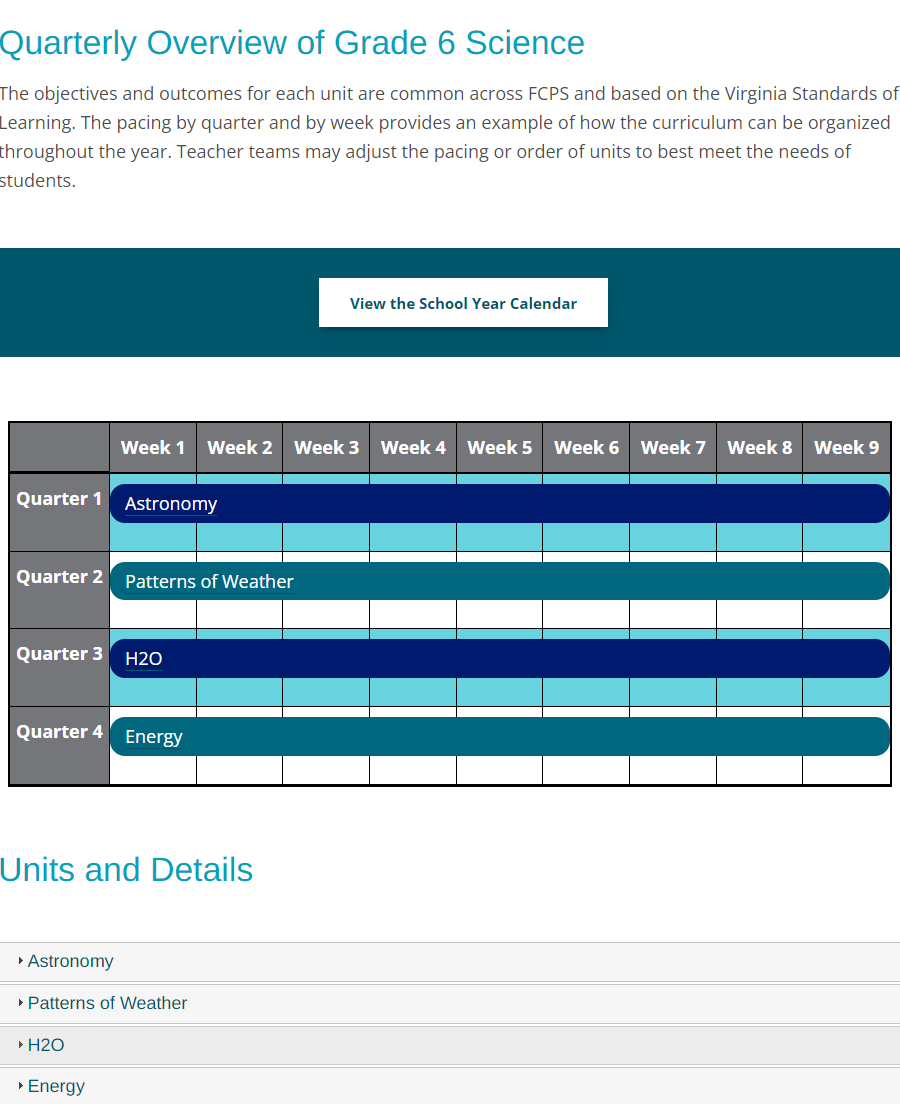Viewport: 900px width, 1104px height.
Task: Select the Week 5 column header
Action: (x=499, y=448)
